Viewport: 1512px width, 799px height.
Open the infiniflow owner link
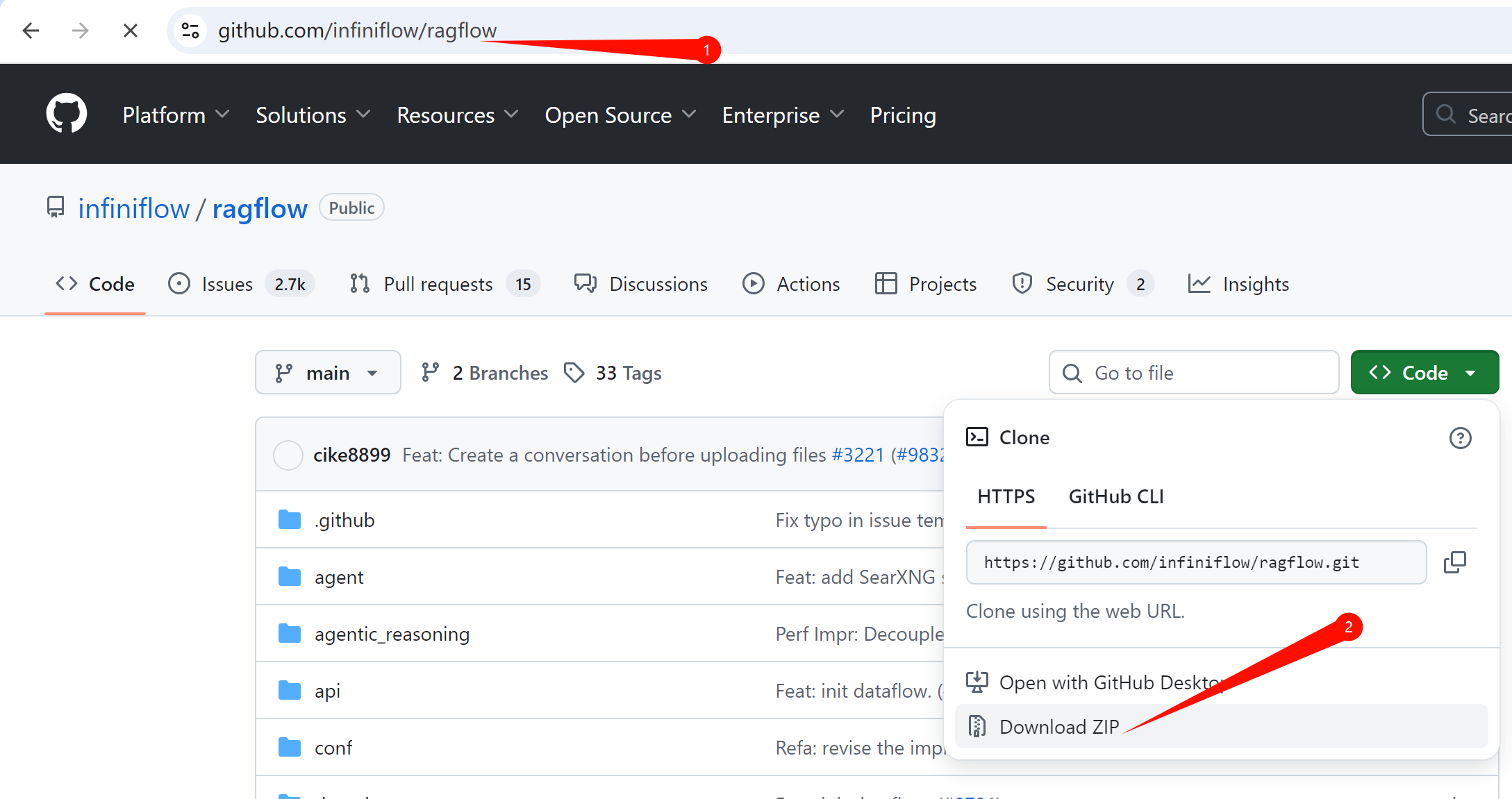coord(133,208)
